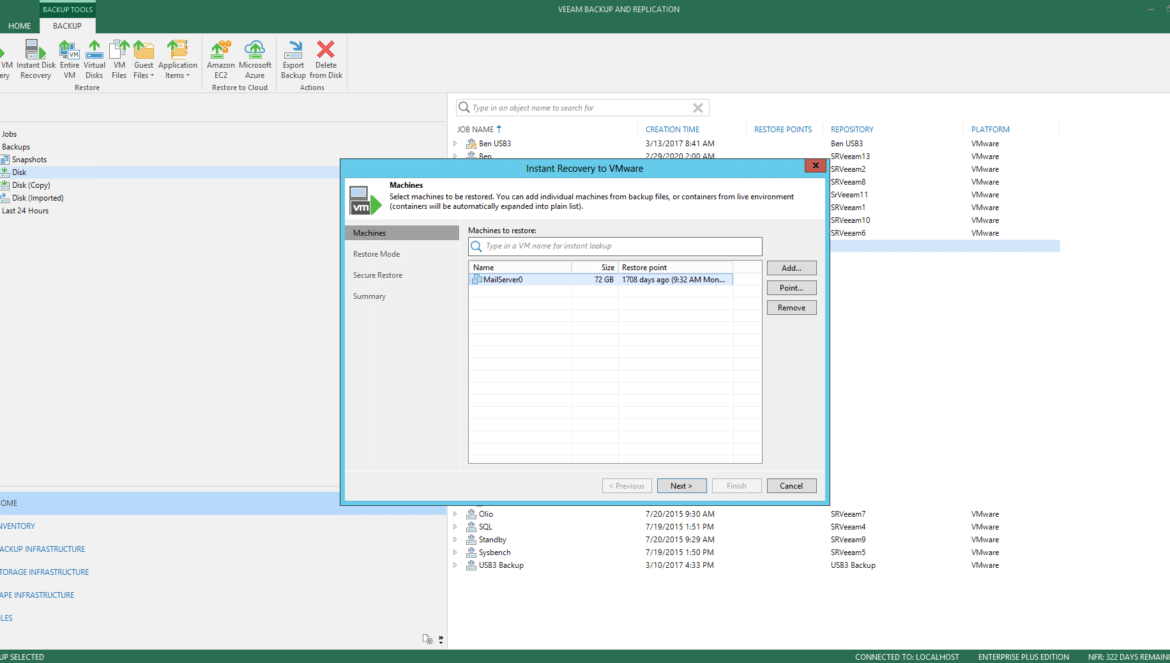Click the Add... button in the wizard
The width and height of the screenshot is (1170, 663).
[x=792, y=268]
